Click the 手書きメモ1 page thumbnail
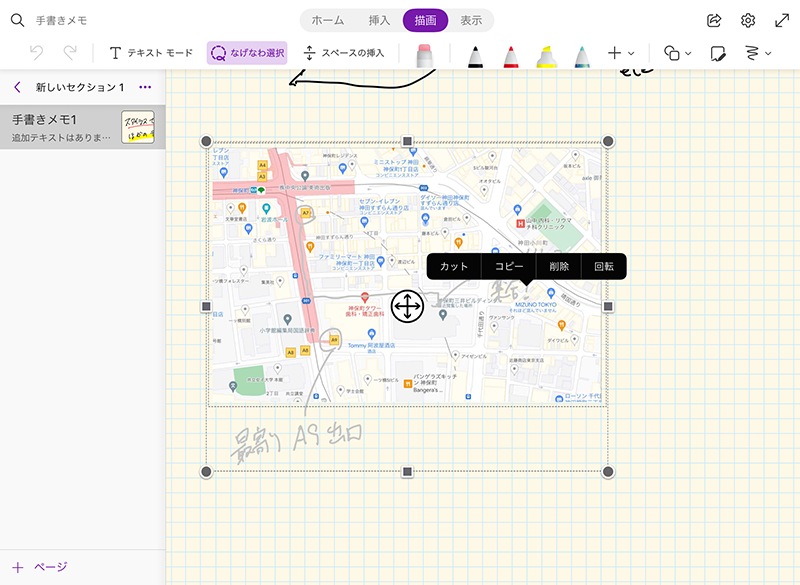Image resolution: width=800 pixels, height=585 pixels. (138, 127)
